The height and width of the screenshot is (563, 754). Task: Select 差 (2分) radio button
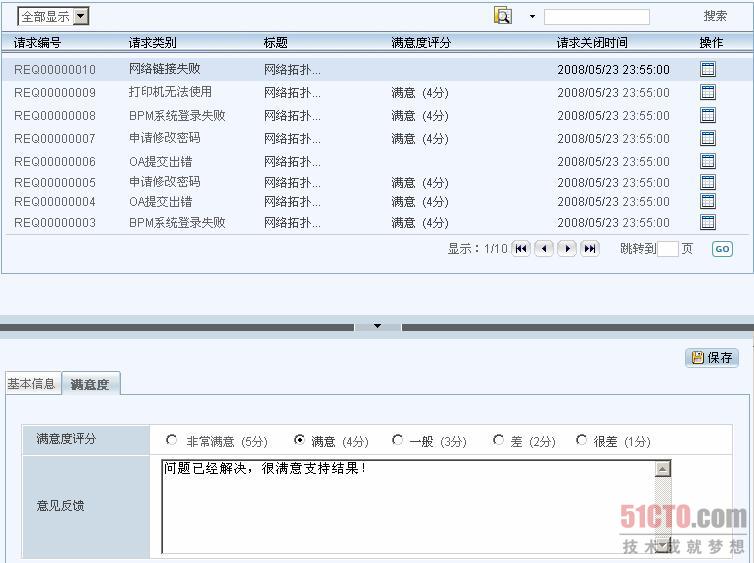[x=498, y=440]
